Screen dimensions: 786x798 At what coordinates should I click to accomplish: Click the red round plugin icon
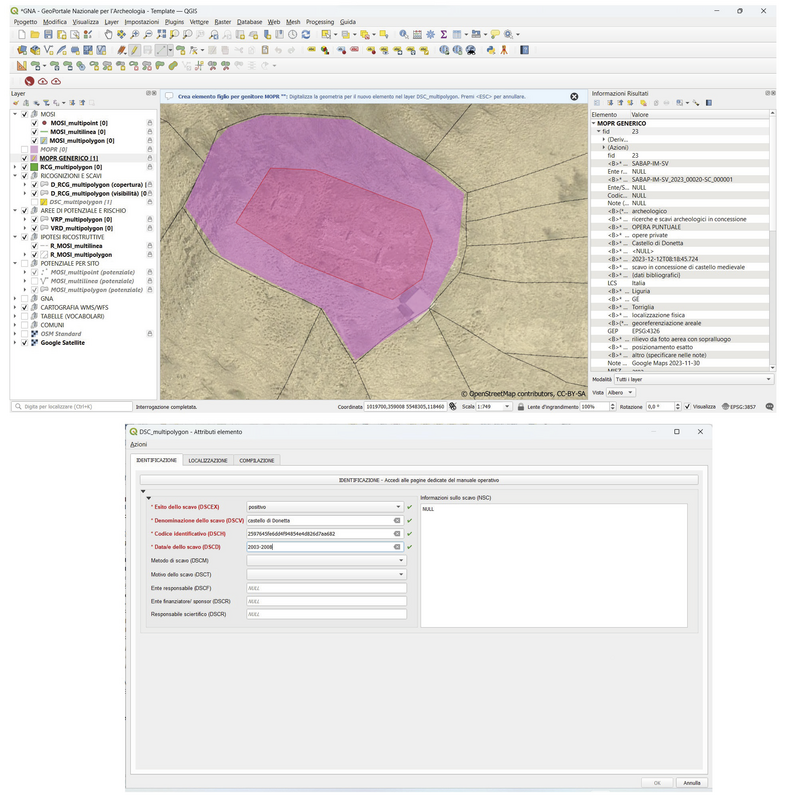pos(30,81)
